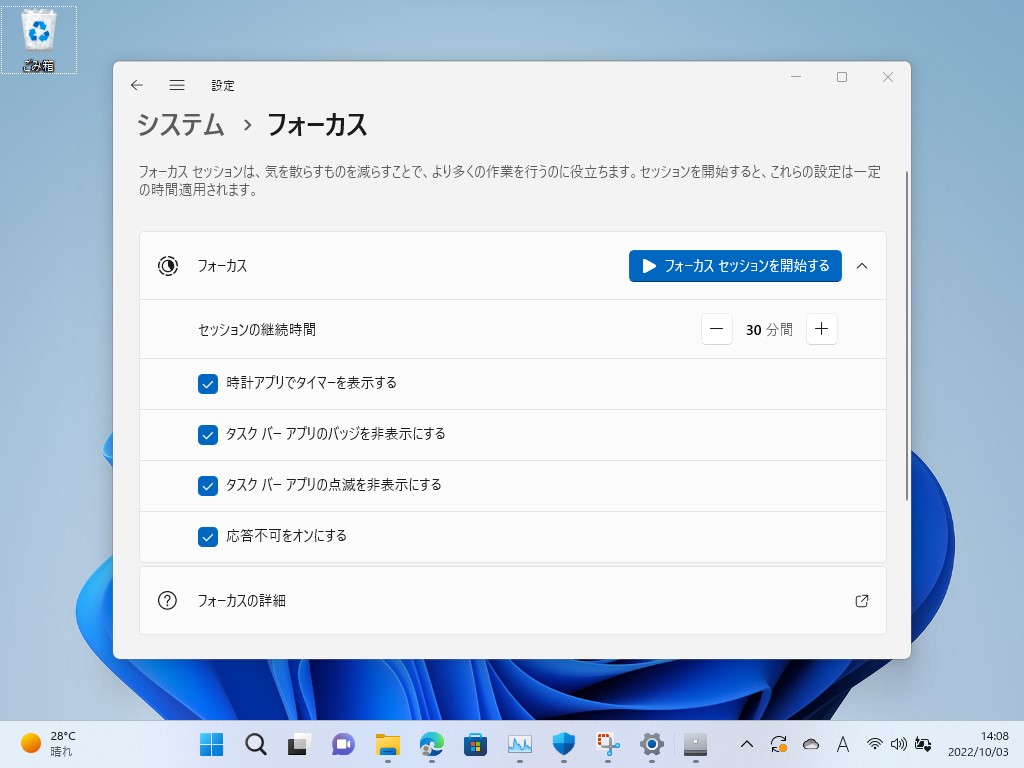
Task: Open the Settings navigation menu (hamburger)
Action: coord(177,86)
